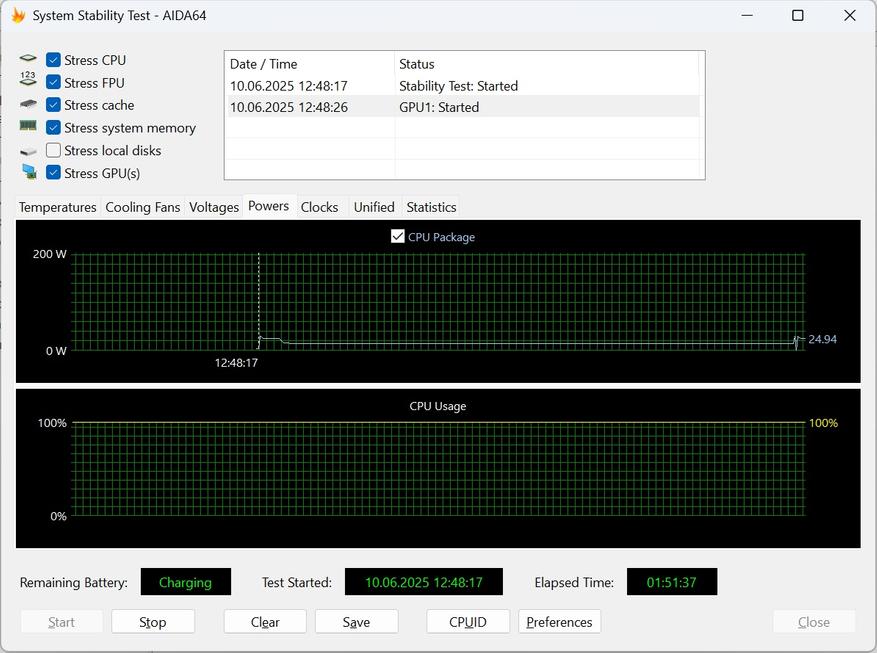The width and height of the screenshot is (877, 653).
Task: Click the disk drive icon beside Stress local disks
Action: [28, 151]
